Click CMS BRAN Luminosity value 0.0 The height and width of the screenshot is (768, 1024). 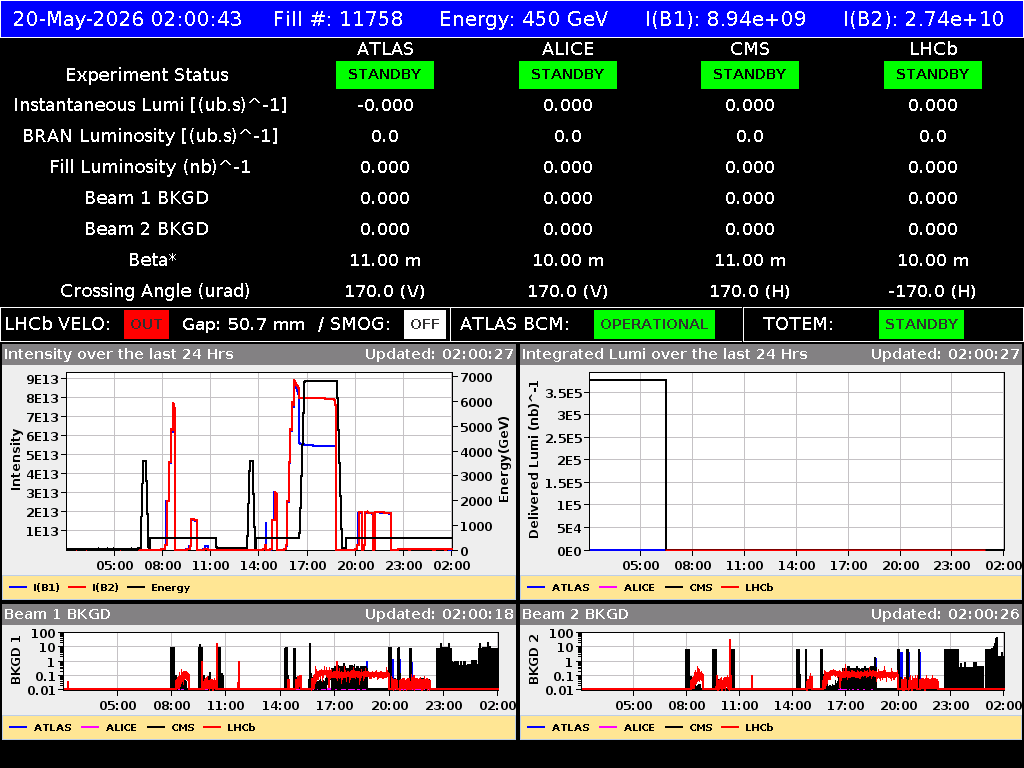(x=750, y=136)
